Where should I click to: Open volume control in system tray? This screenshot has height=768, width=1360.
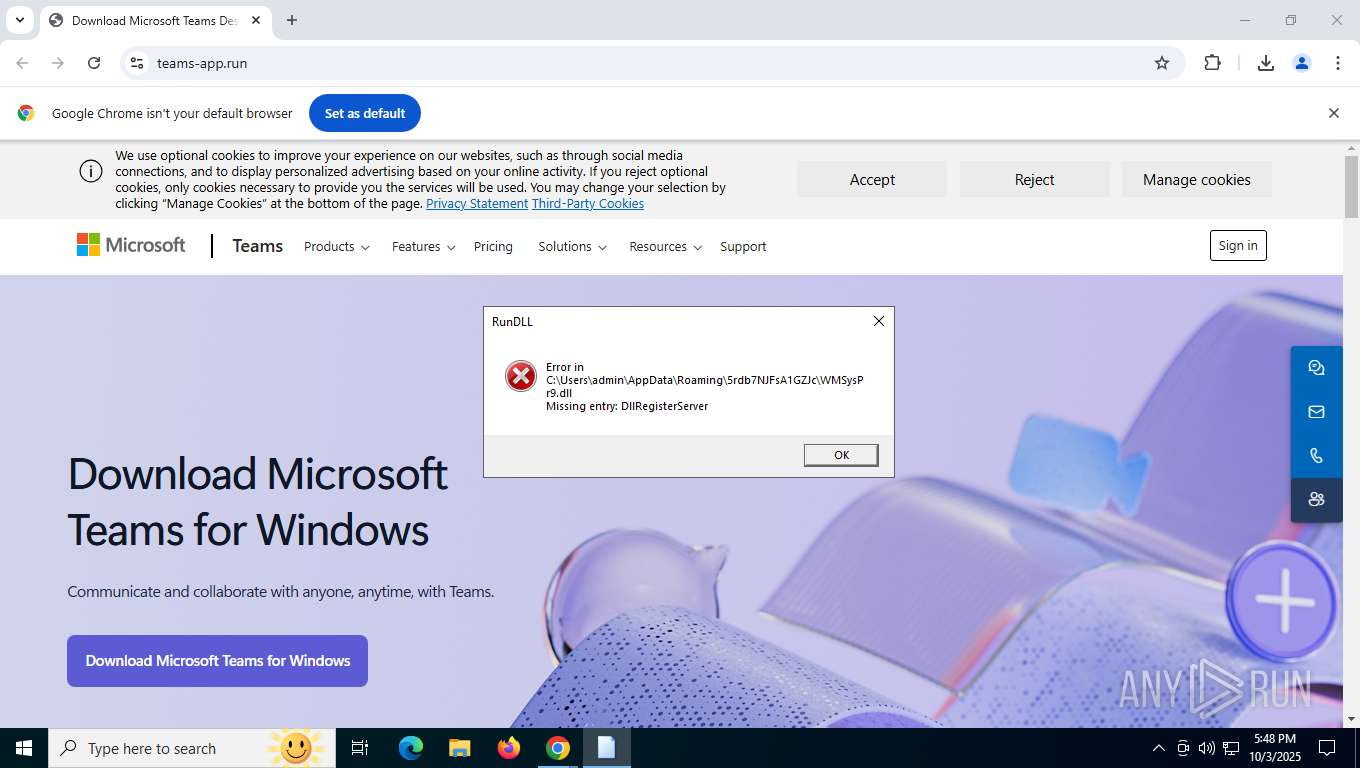click(x=1206, y=748)
